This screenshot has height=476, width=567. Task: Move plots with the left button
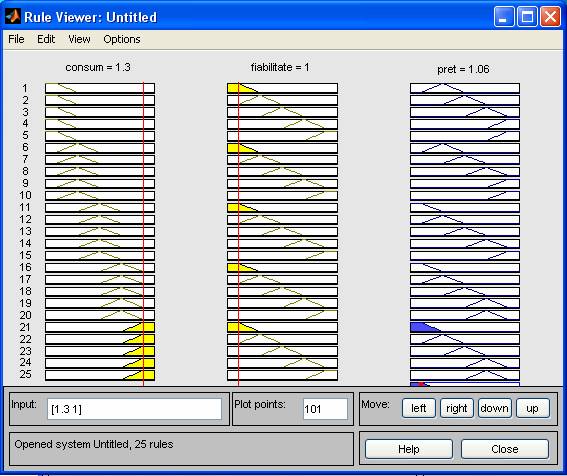419,408
